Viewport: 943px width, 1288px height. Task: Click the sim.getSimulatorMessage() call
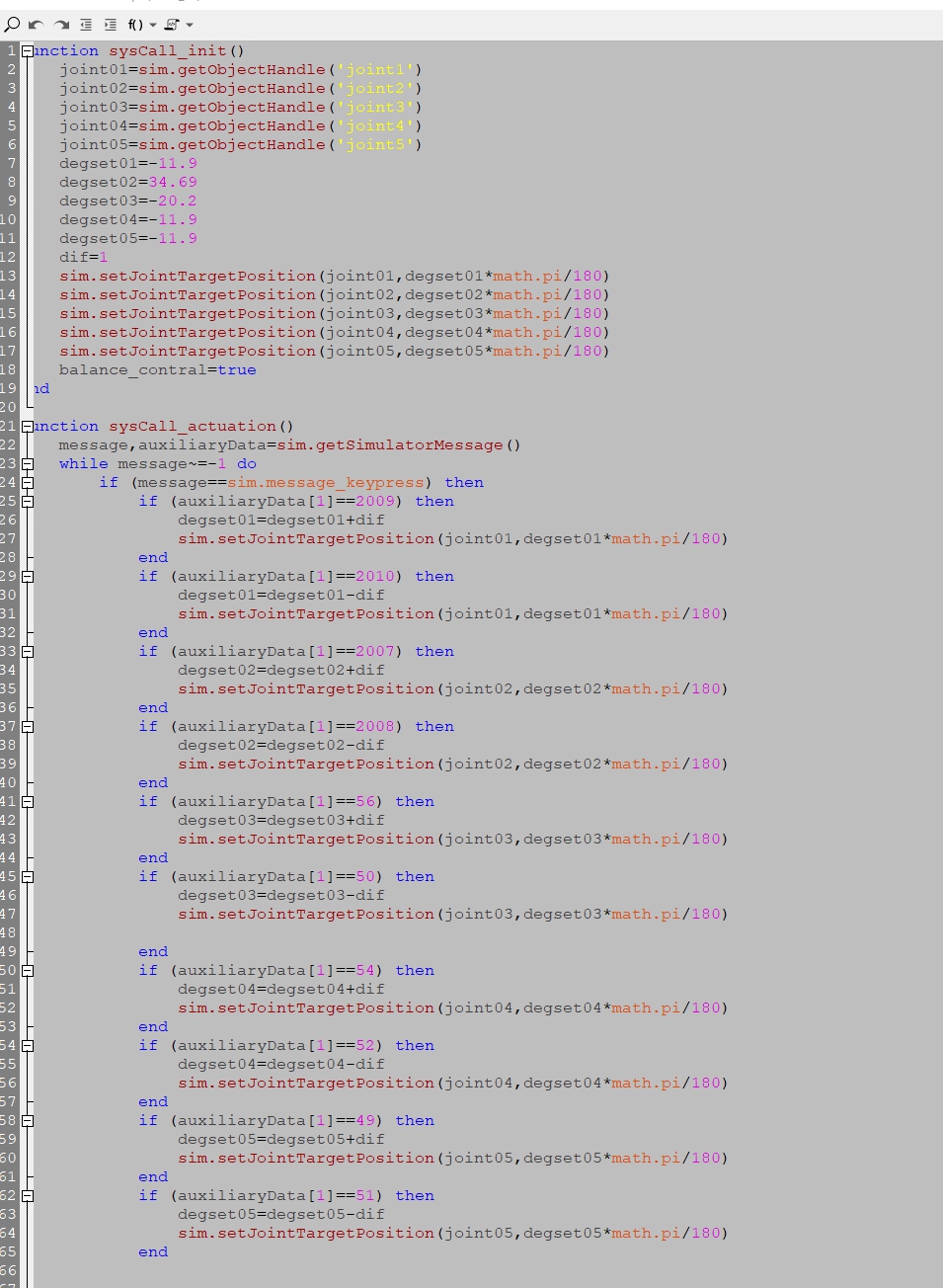pos(399,445)
